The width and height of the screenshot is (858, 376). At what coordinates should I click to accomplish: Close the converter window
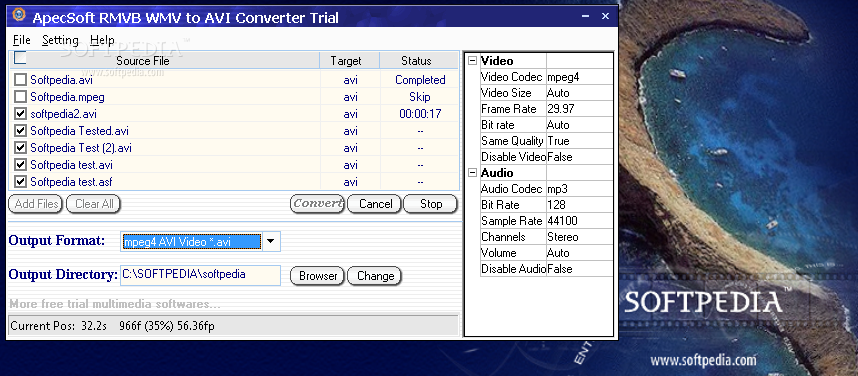(605, 16)
